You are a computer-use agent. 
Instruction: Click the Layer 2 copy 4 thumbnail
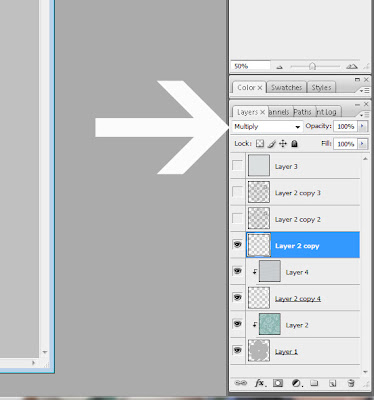tap(259, 298)
